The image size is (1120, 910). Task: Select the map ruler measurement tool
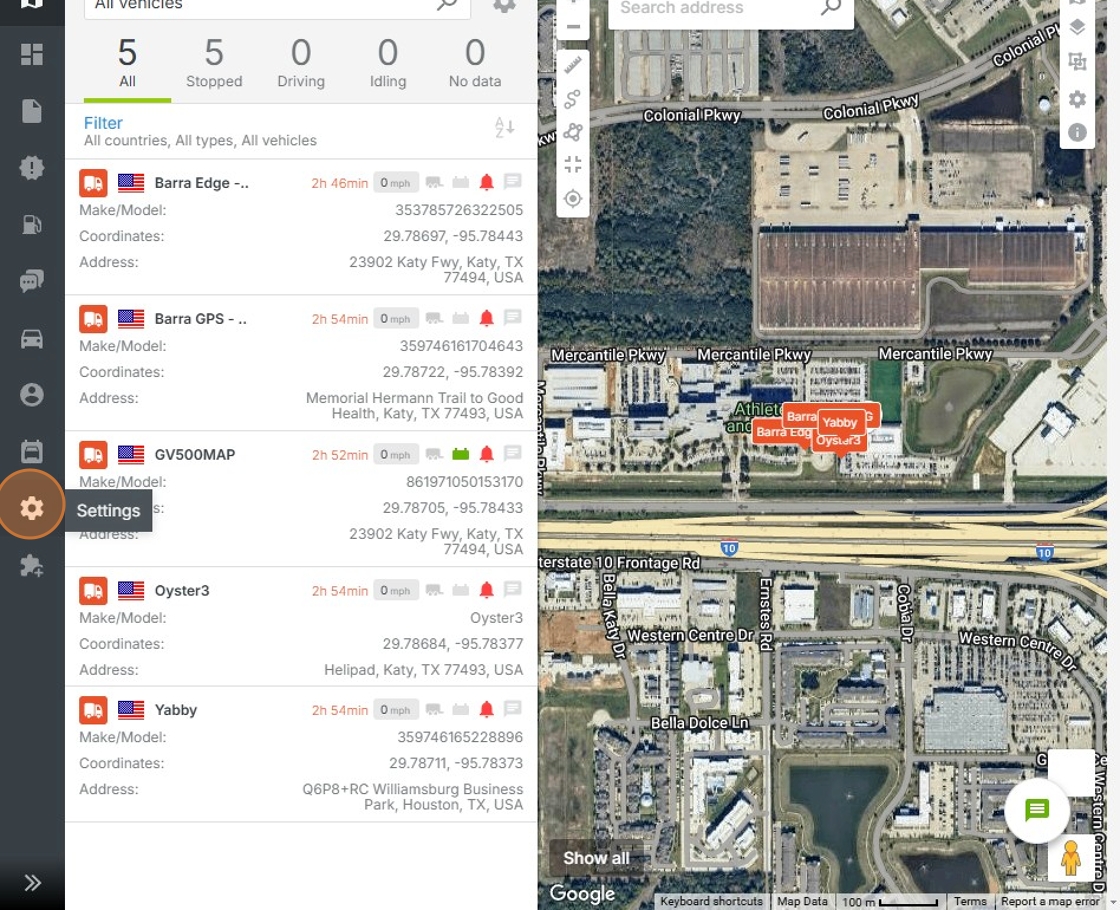573,66
